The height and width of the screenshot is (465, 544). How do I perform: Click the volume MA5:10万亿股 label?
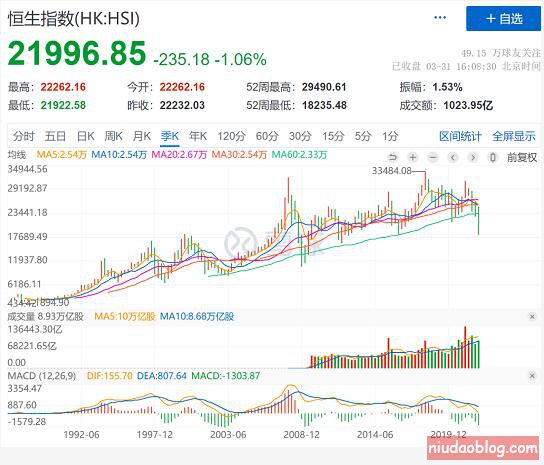pos(125,316)
